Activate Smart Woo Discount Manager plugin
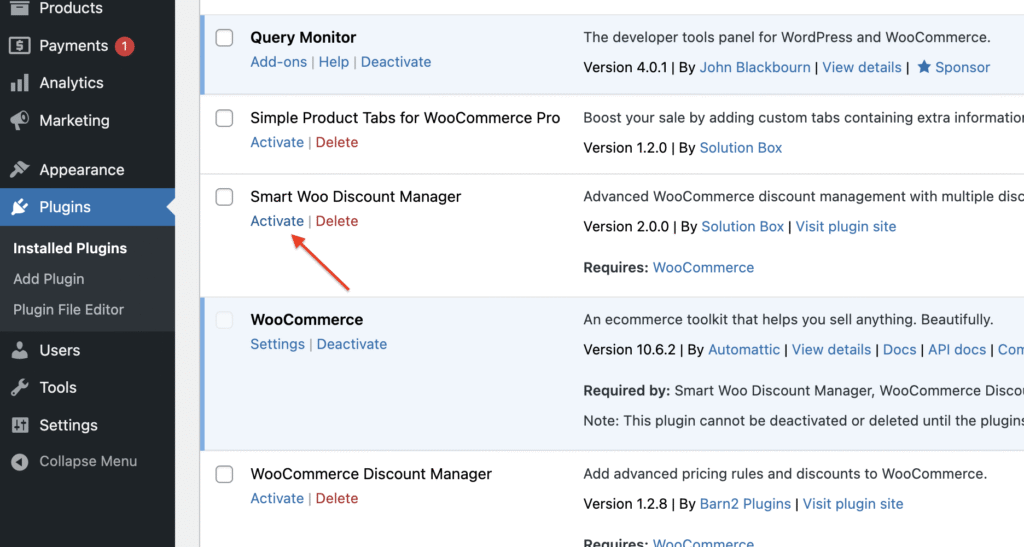Screen dimensions: 1024x547 (277, 221)
